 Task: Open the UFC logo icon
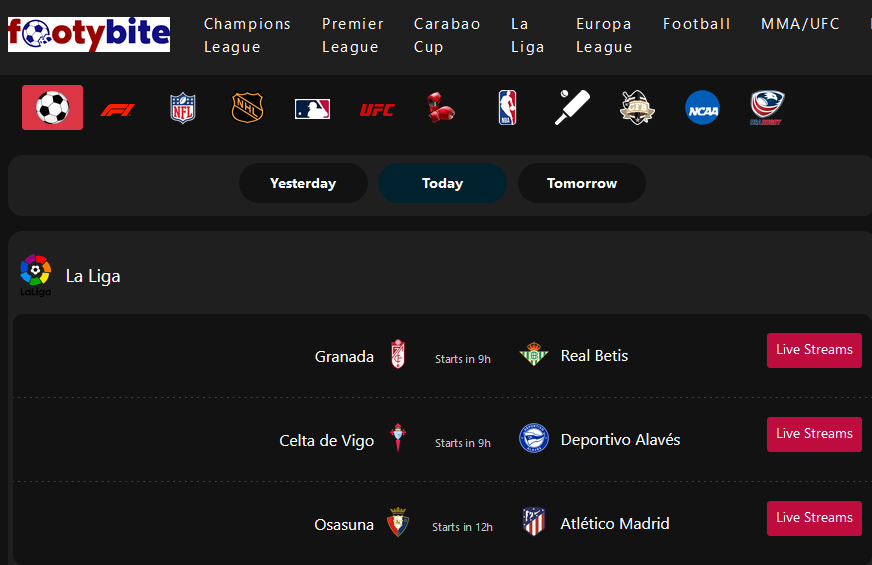[377, 110]
